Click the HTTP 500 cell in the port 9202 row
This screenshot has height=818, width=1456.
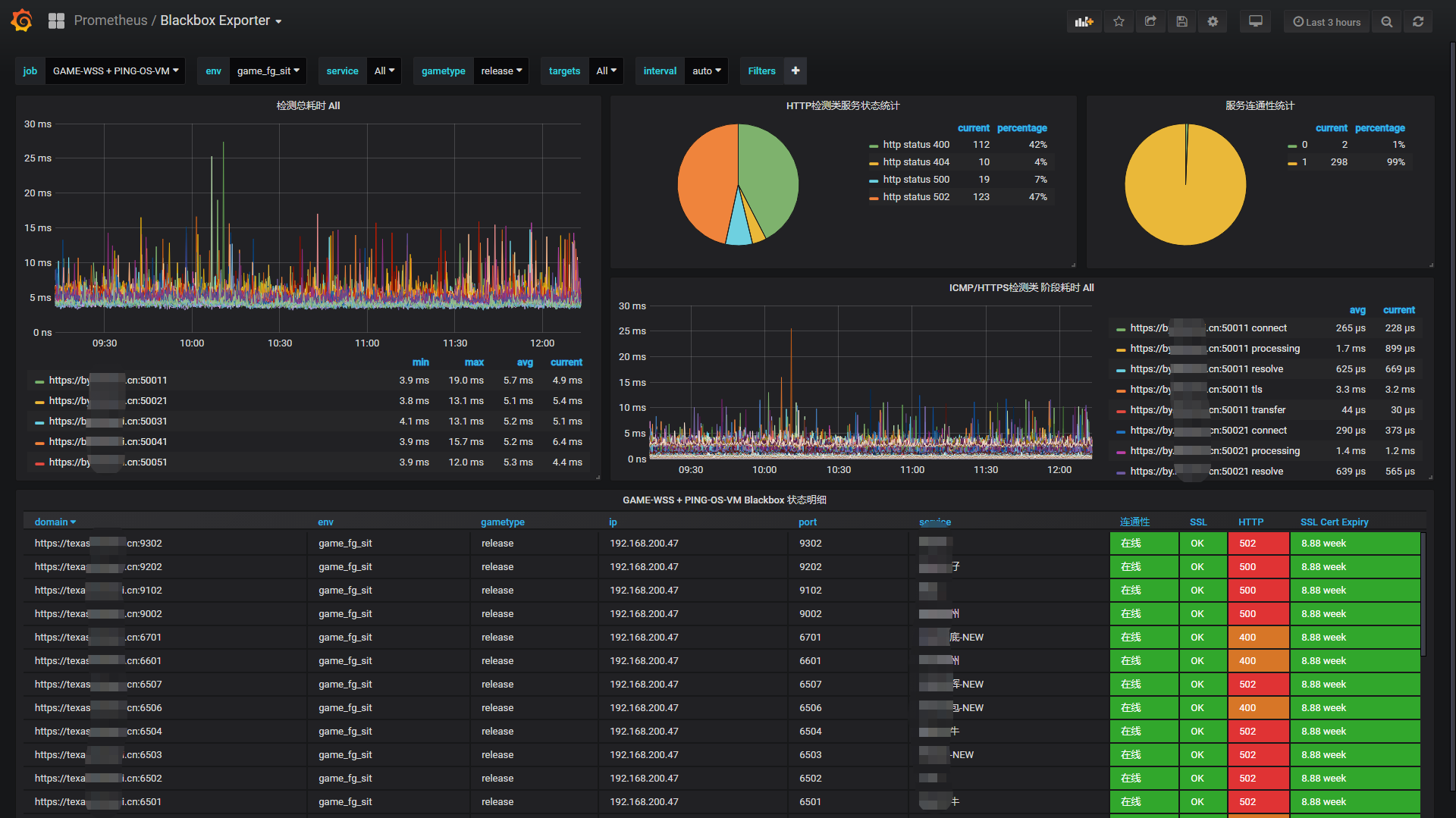tap(1258, 567)
